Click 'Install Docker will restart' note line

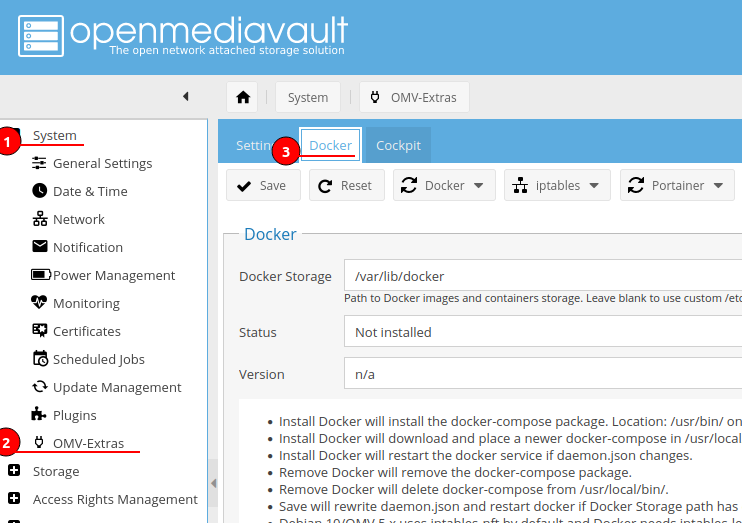coord(486,455)
